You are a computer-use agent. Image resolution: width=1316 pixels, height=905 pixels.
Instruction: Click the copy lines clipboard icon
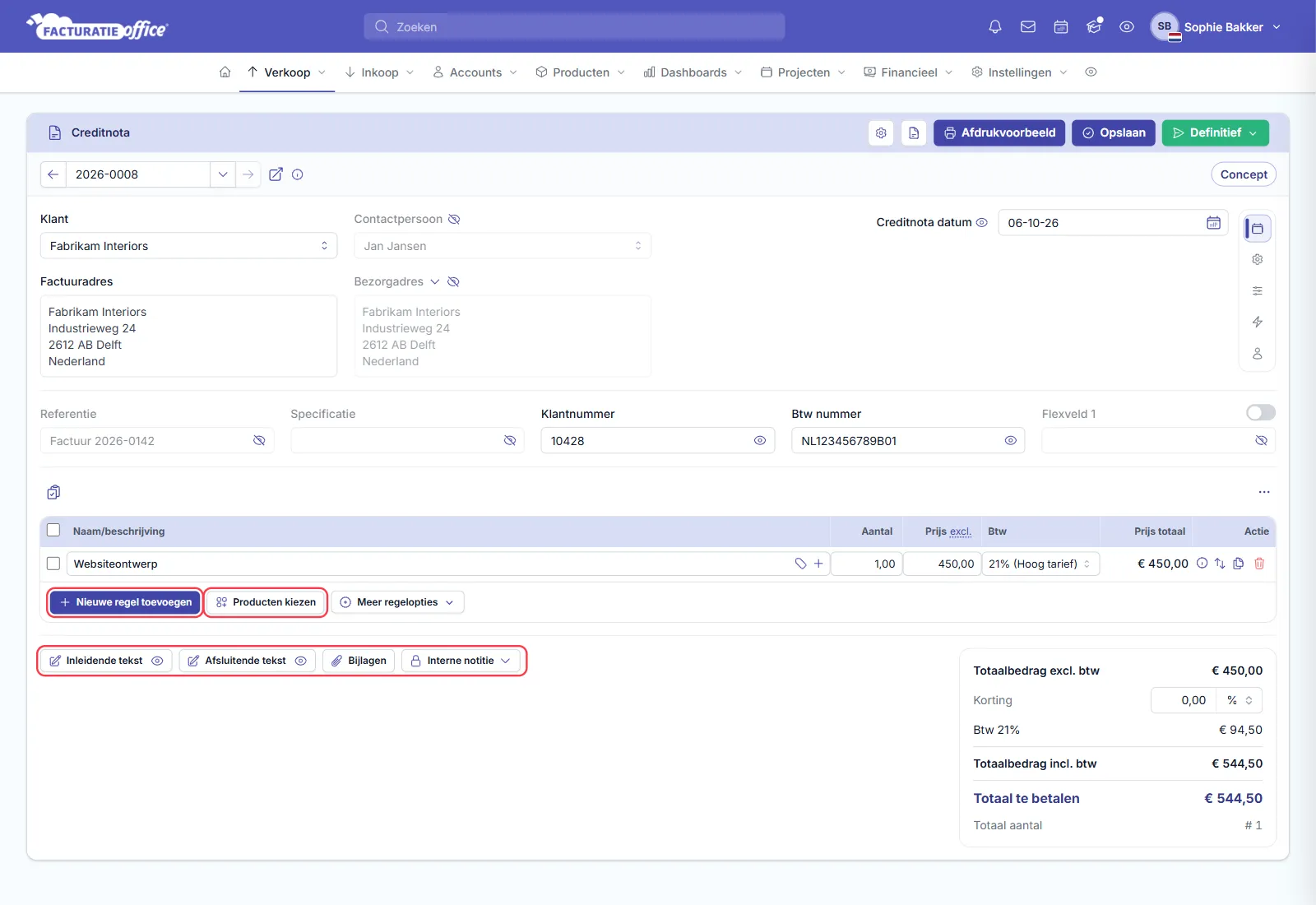[x=53, y=492]
